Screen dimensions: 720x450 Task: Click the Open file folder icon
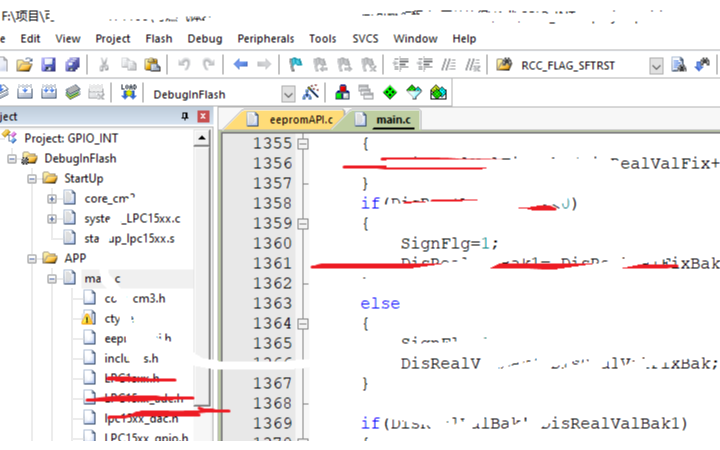(24, 65)
